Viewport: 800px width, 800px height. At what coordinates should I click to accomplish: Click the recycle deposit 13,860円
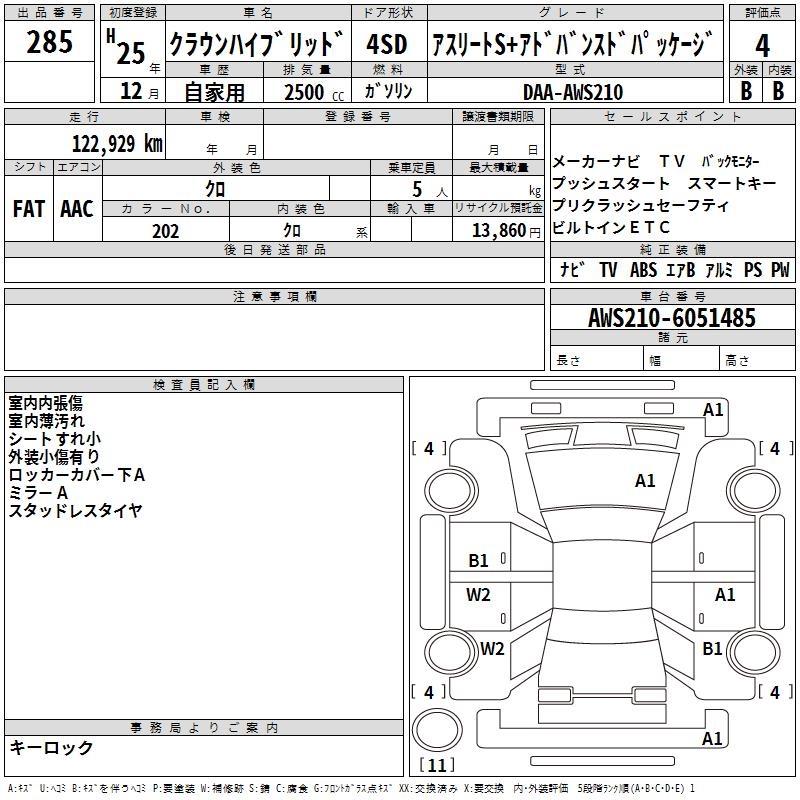click(x=506, y=231)
